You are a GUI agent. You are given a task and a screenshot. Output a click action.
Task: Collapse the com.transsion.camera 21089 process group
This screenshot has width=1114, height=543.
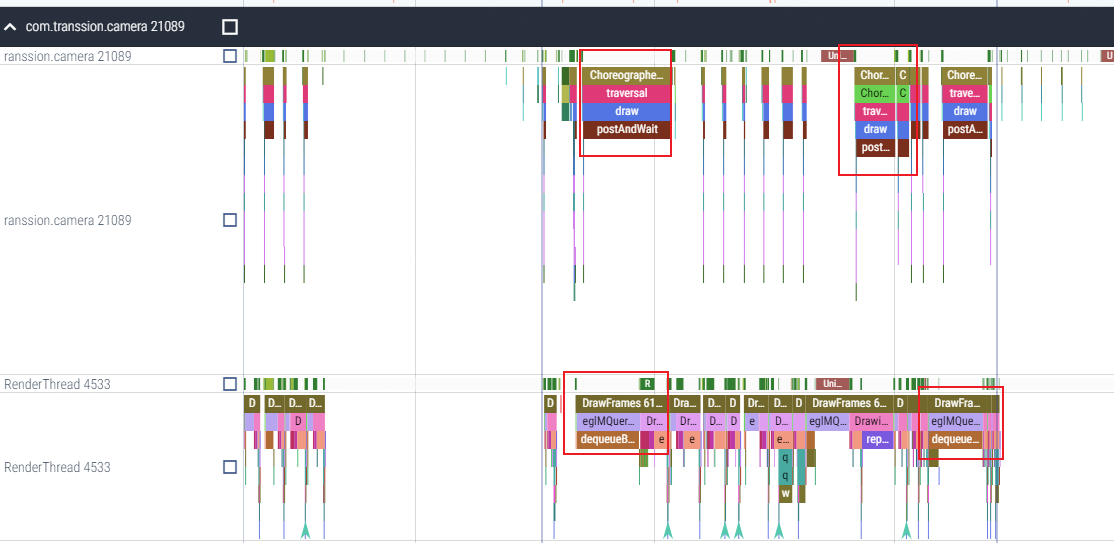coord(10,27)
